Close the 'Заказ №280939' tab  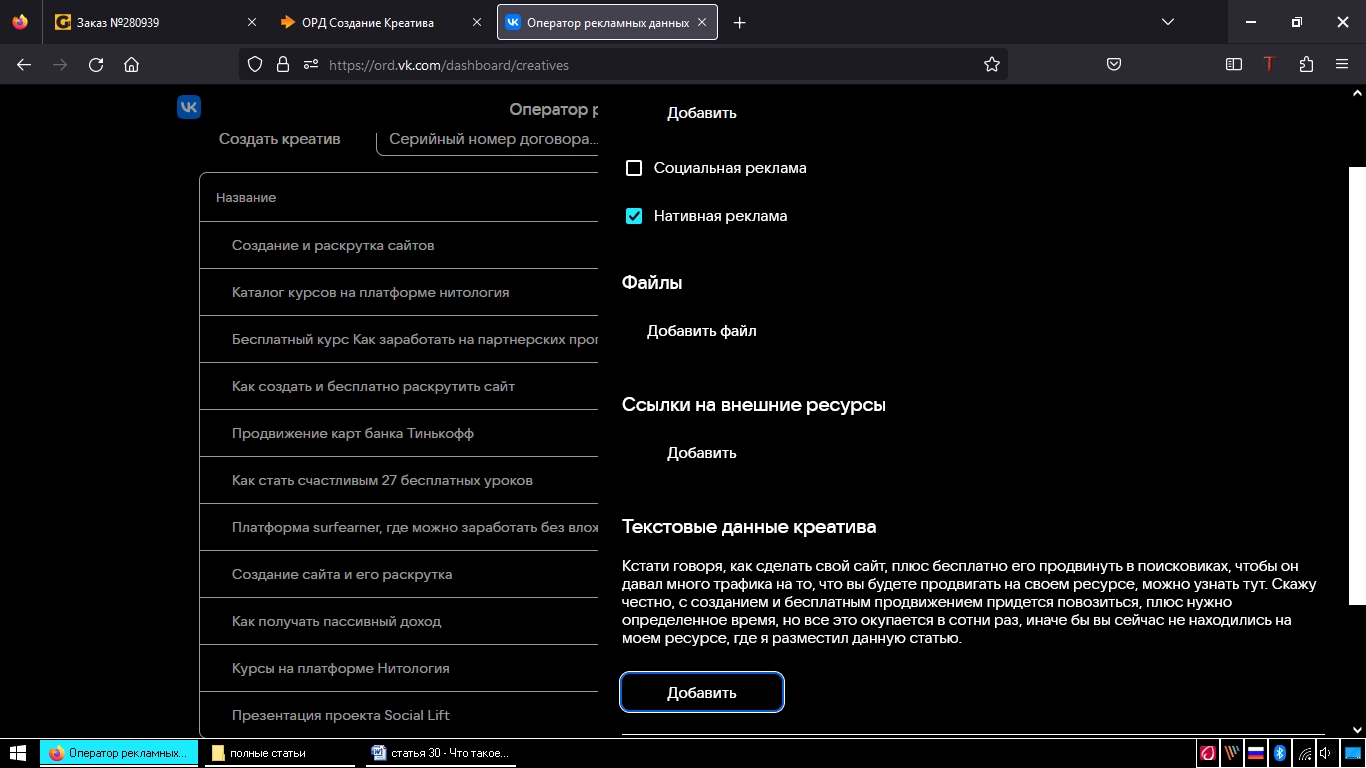[251, 22]
